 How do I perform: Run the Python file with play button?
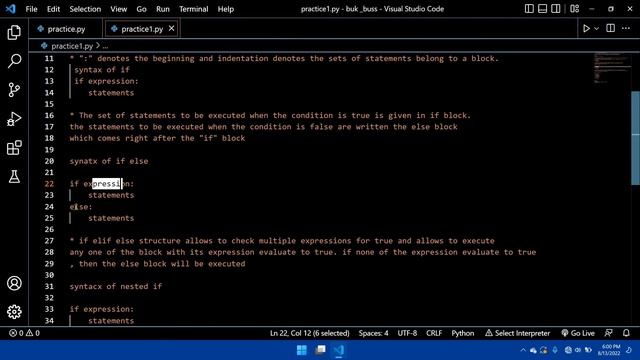(x=586, y=29)
